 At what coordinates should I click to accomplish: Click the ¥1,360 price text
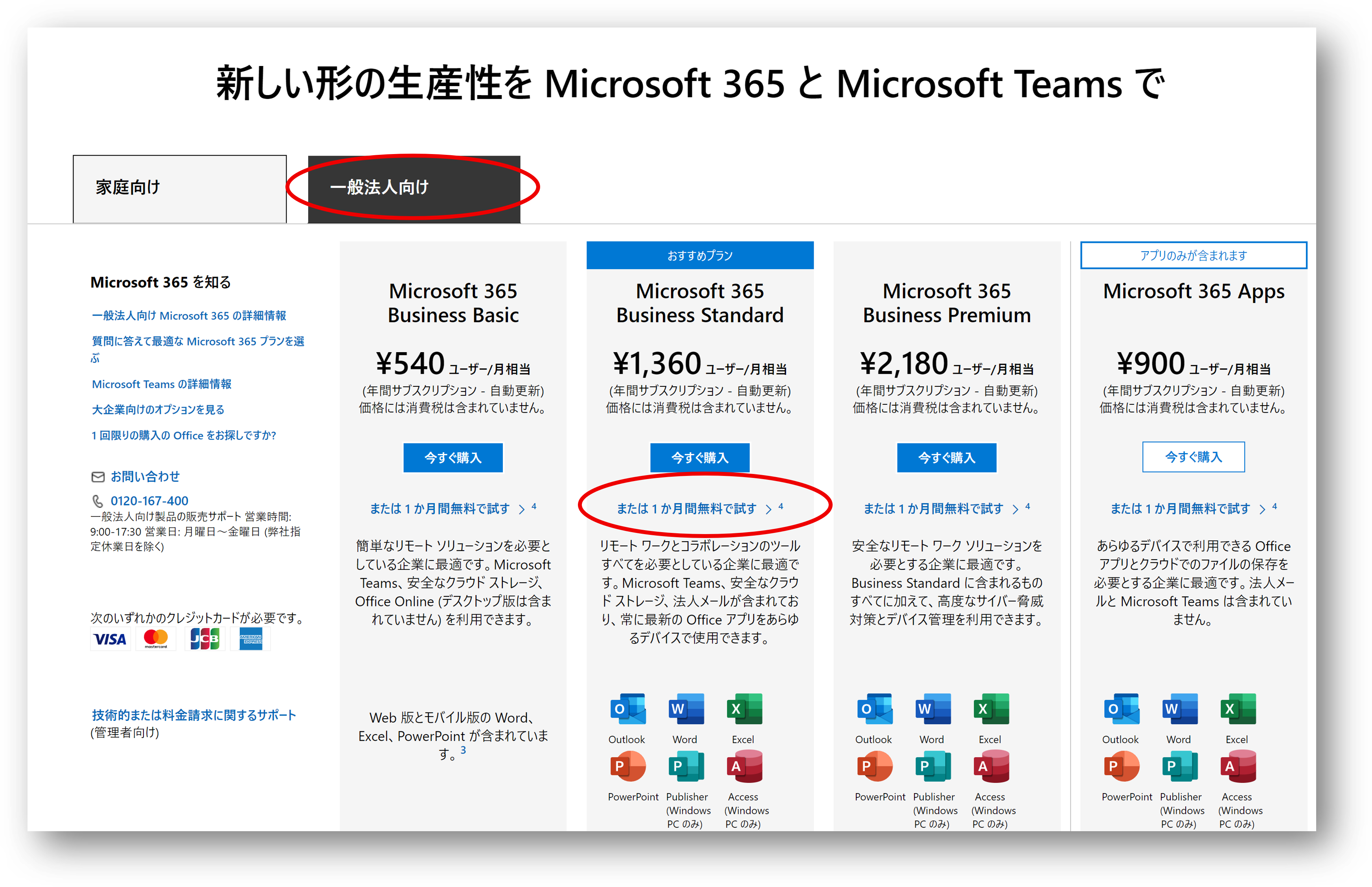coord(657,364)
